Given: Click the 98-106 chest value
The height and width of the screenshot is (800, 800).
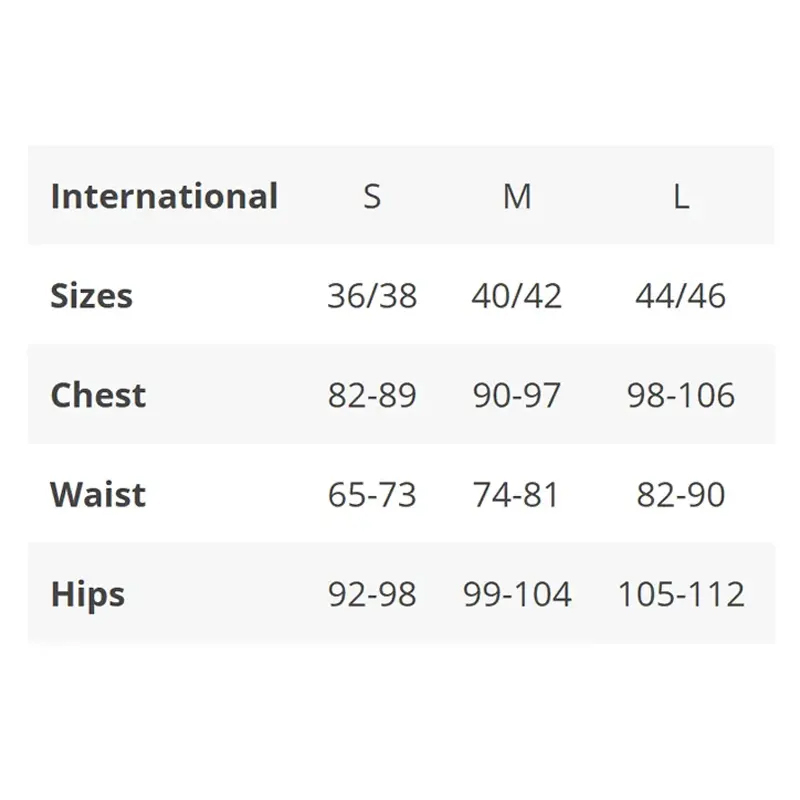Looking at the screenshot, I should coord(681,395).
